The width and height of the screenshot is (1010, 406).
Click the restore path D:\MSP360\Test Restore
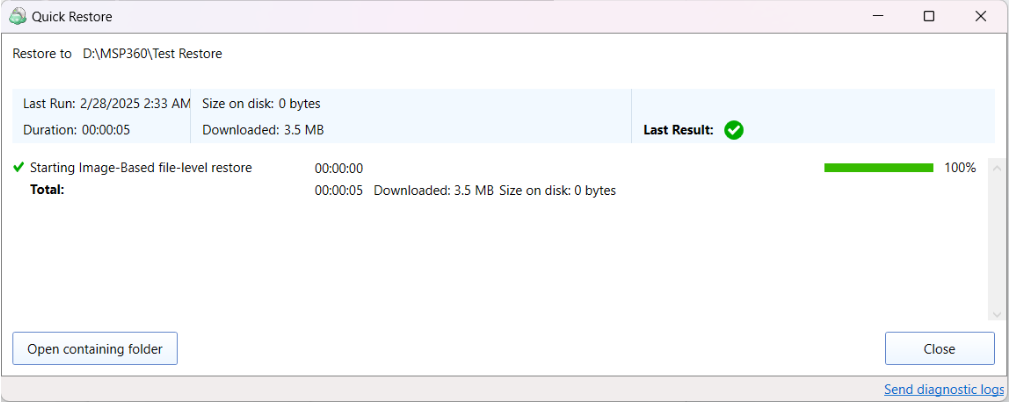click(x=152, y=54)
